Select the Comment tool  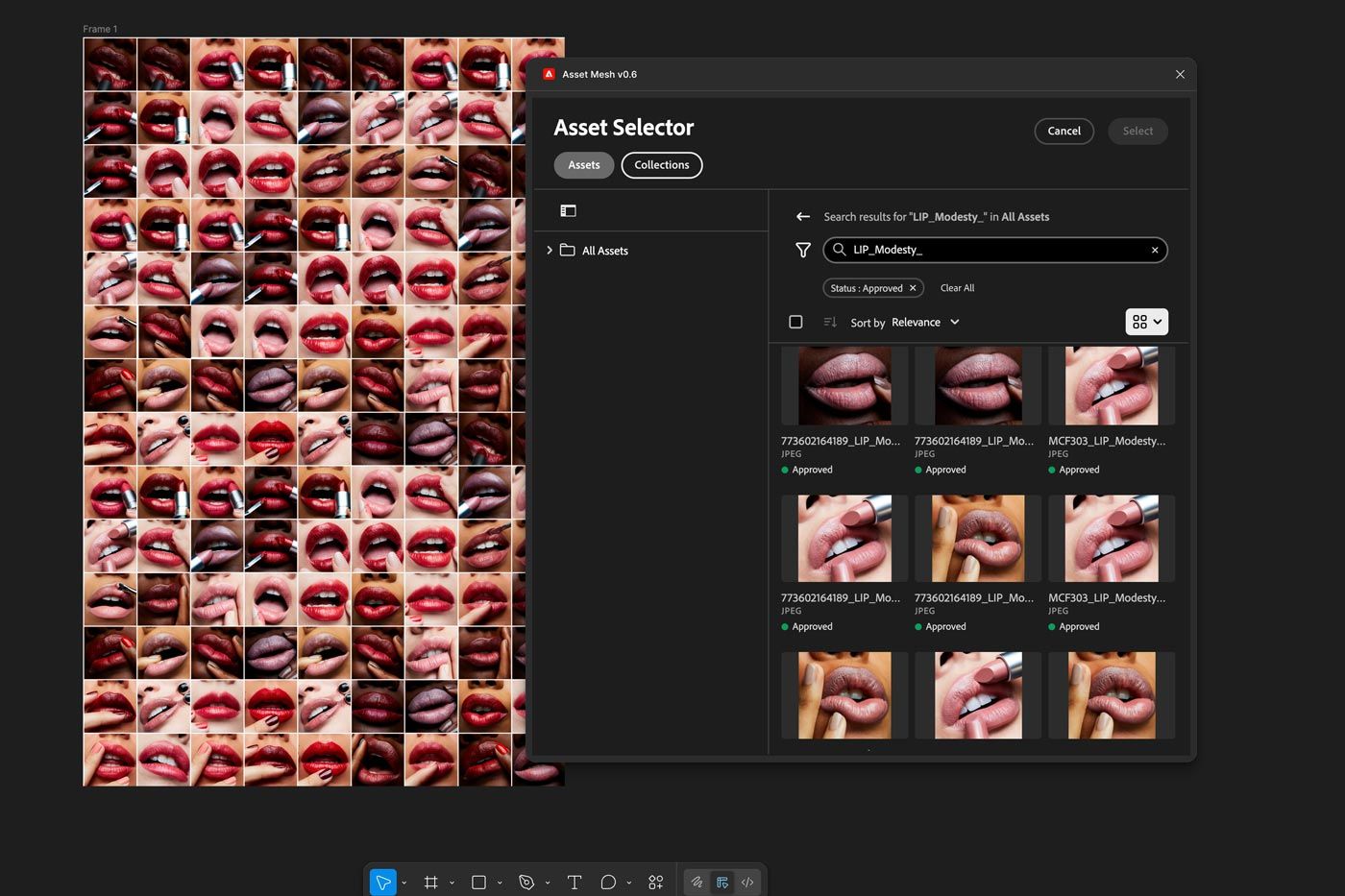coord(608,882)
